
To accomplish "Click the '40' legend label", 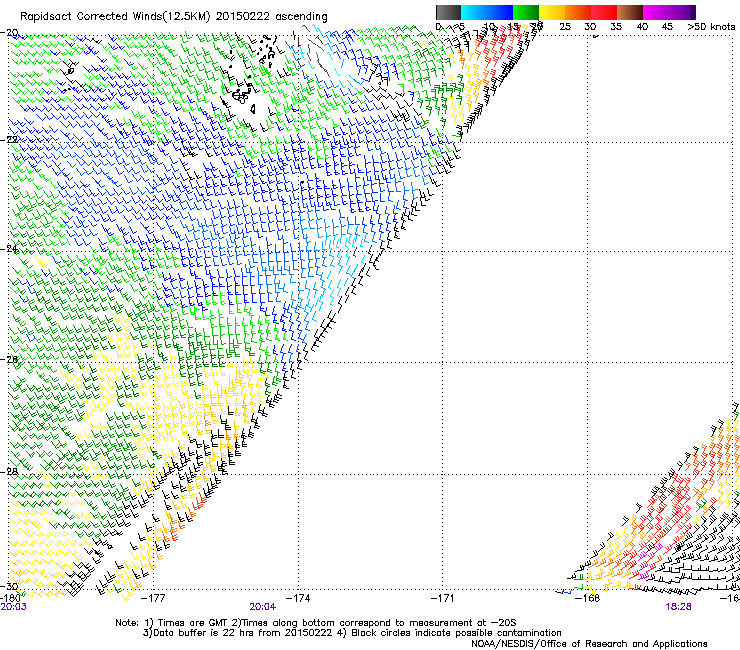I will pos(642,27).
